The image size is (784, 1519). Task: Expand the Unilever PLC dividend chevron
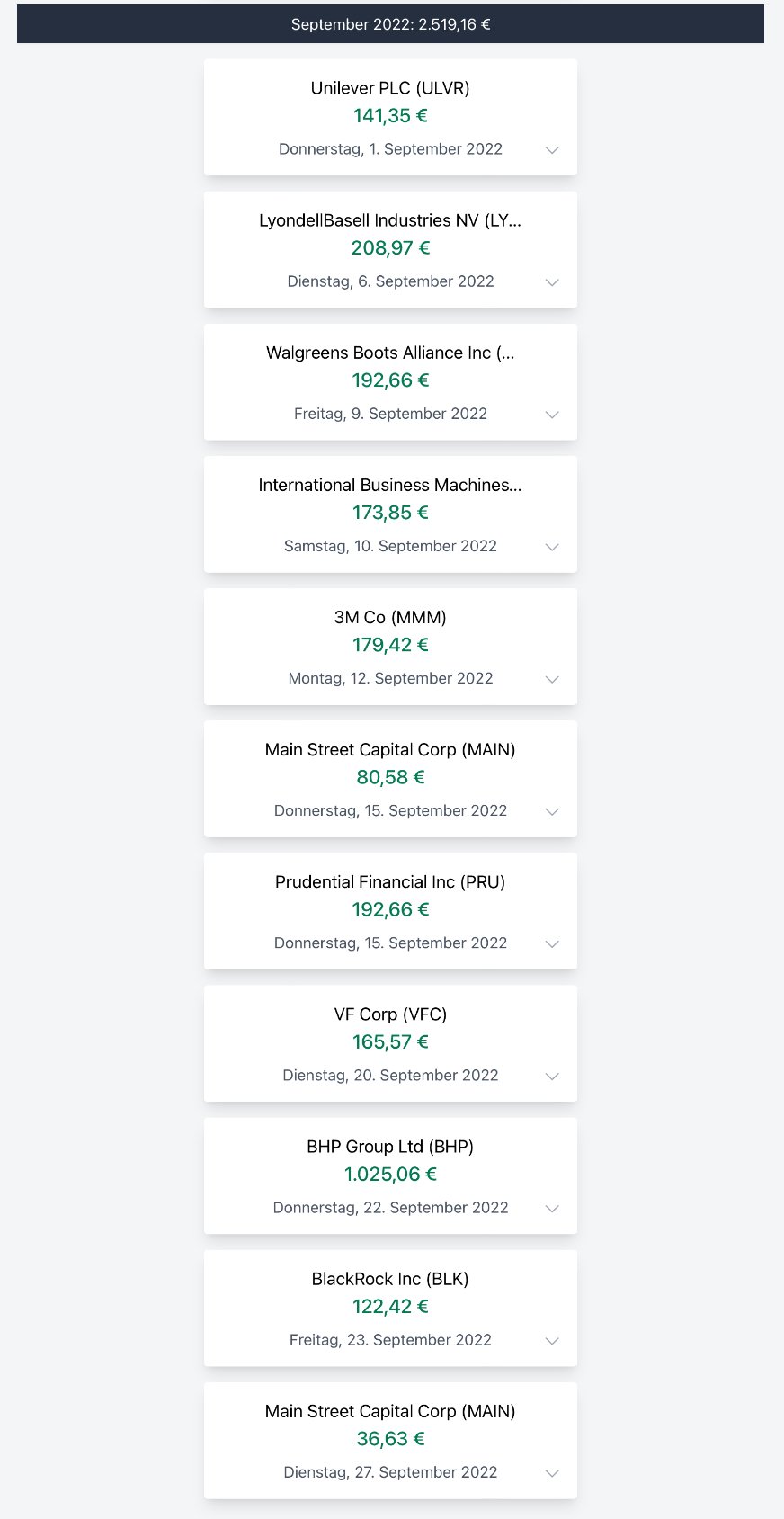(x=552, y=150)
